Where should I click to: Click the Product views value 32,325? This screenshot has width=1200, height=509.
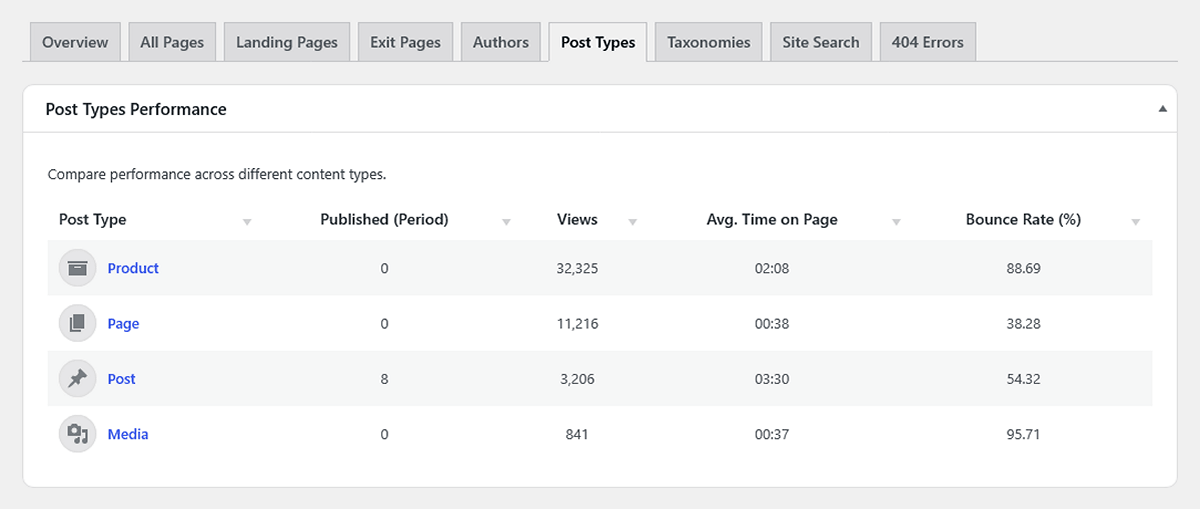pyautogui.click(x=577, y=268)
